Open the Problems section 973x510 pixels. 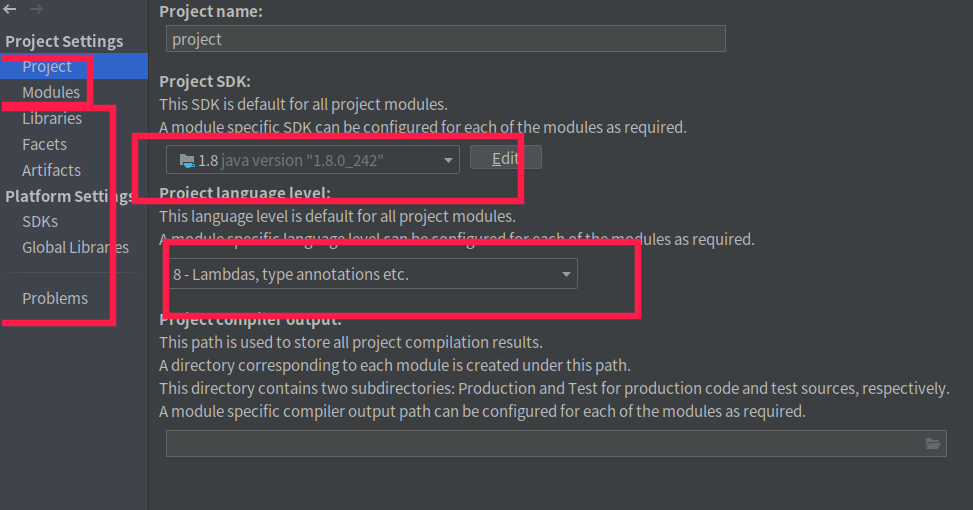point(55,298)
